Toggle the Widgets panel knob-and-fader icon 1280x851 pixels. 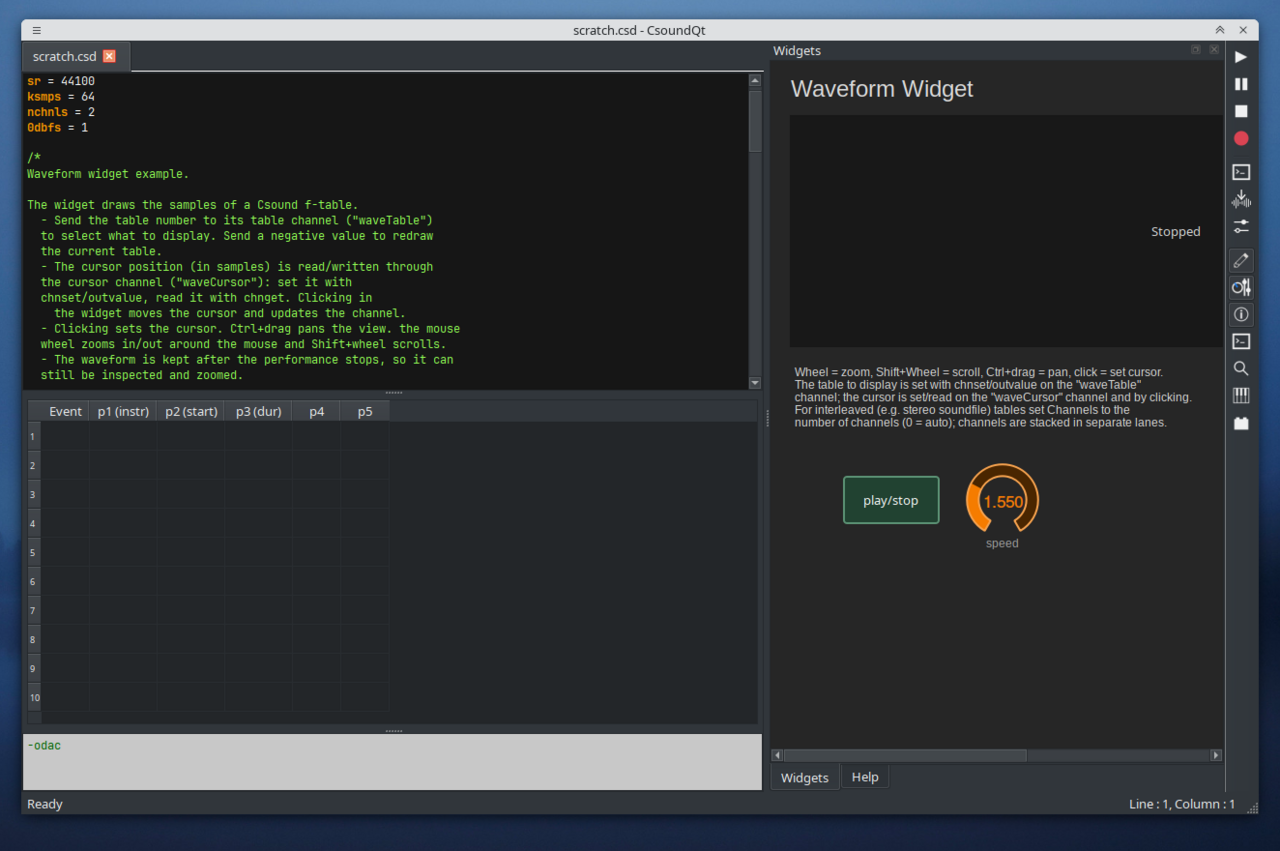tap(1241, 287)
